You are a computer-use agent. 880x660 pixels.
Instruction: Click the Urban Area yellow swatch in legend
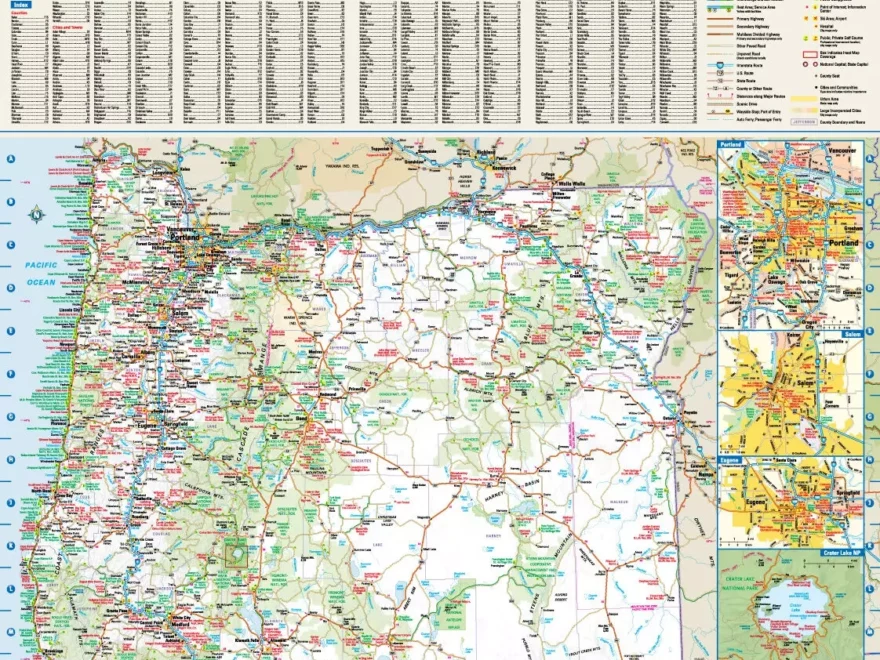806,99
